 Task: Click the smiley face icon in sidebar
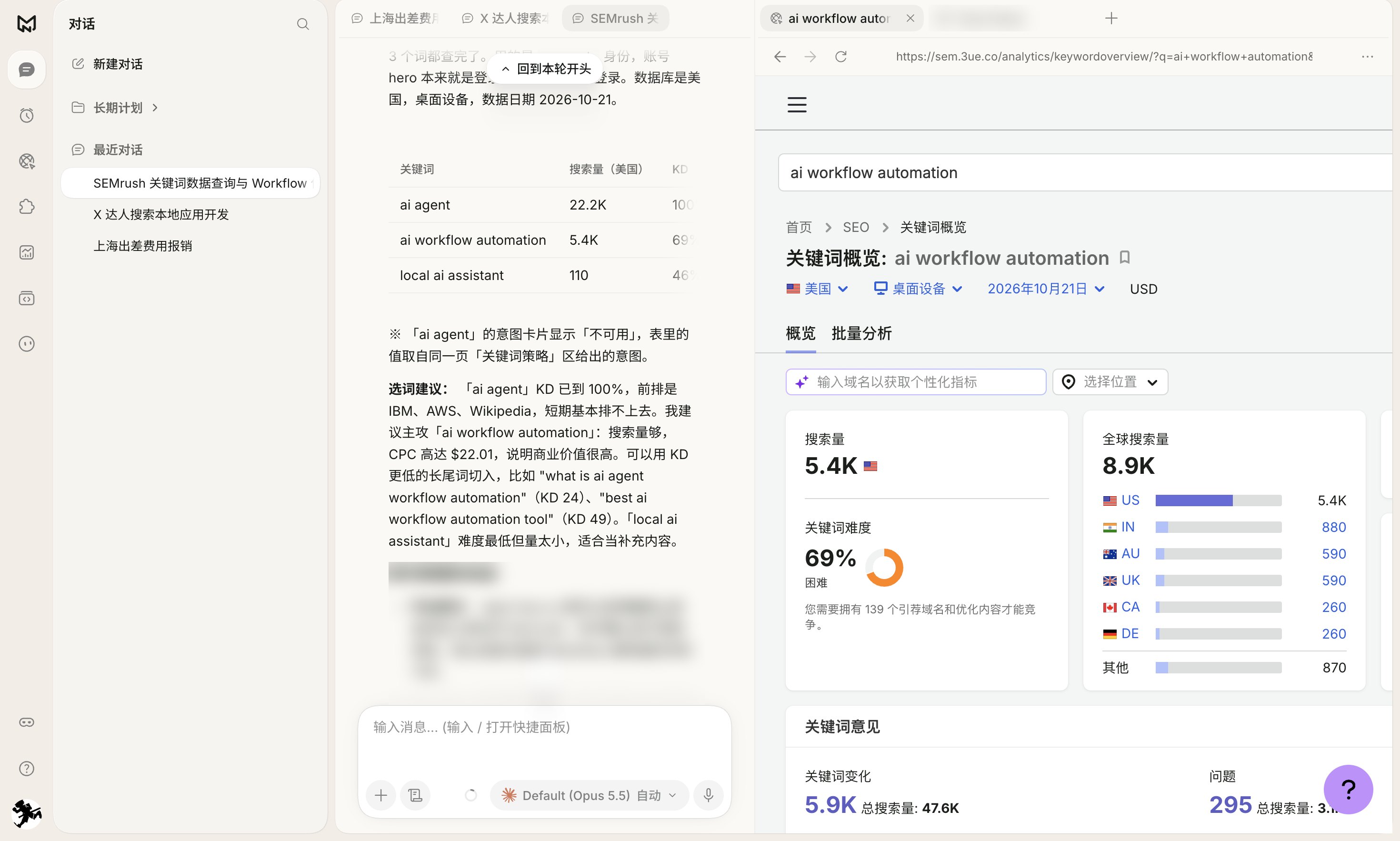(x=27, y=344)
